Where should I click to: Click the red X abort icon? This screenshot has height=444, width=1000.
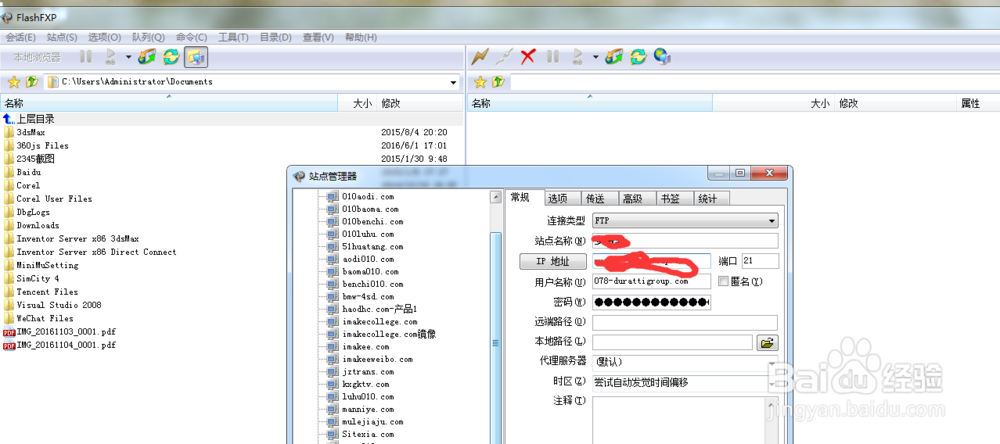point(528,57)
